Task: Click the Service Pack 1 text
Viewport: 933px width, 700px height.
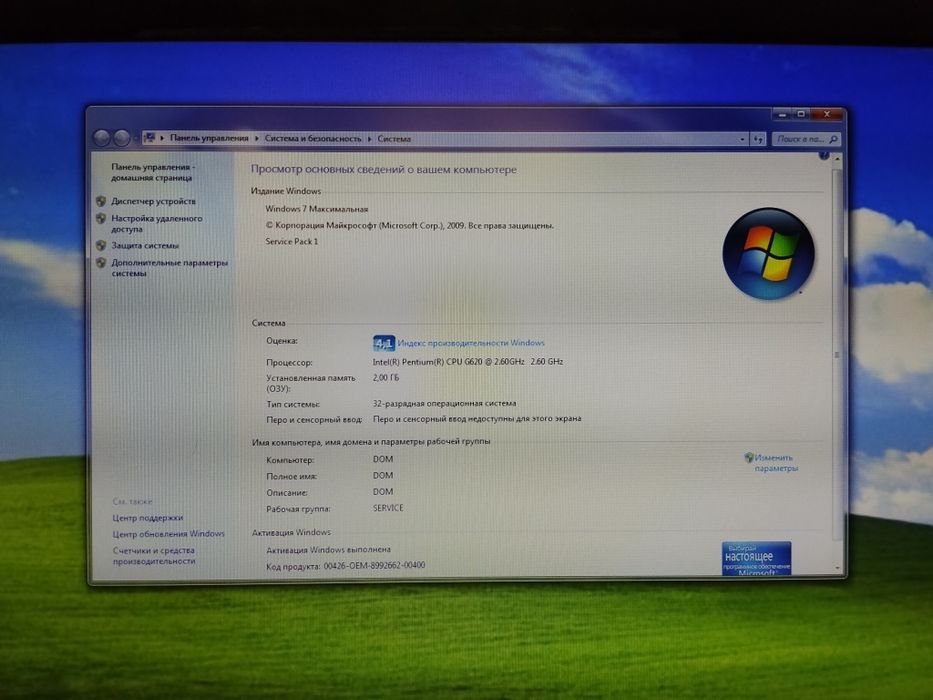Action: tap(292, 242)
